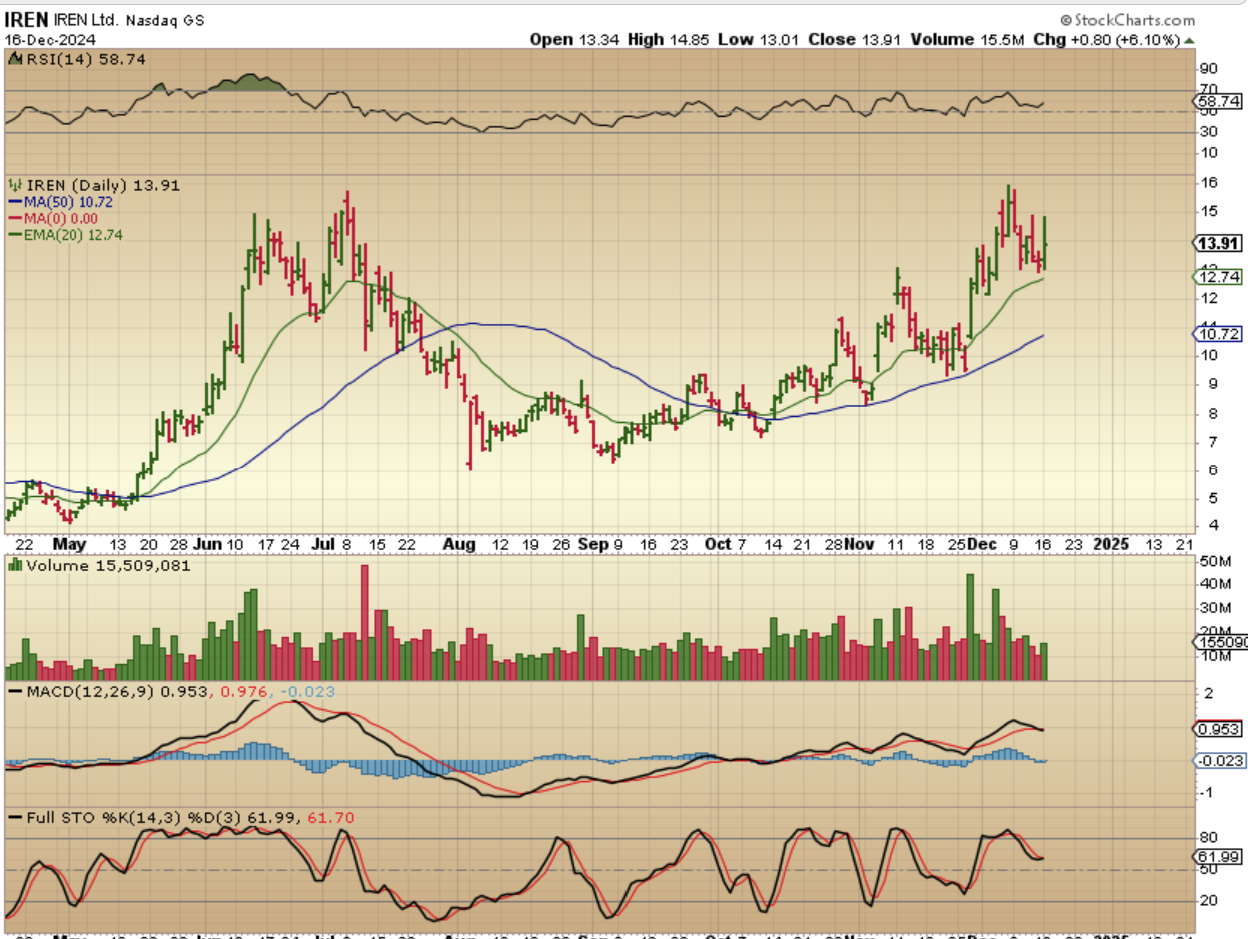This screenshot has height=939, width=1248.
Task: Open the StockCharts.com watermark link
Action: tap(1127, 19)
